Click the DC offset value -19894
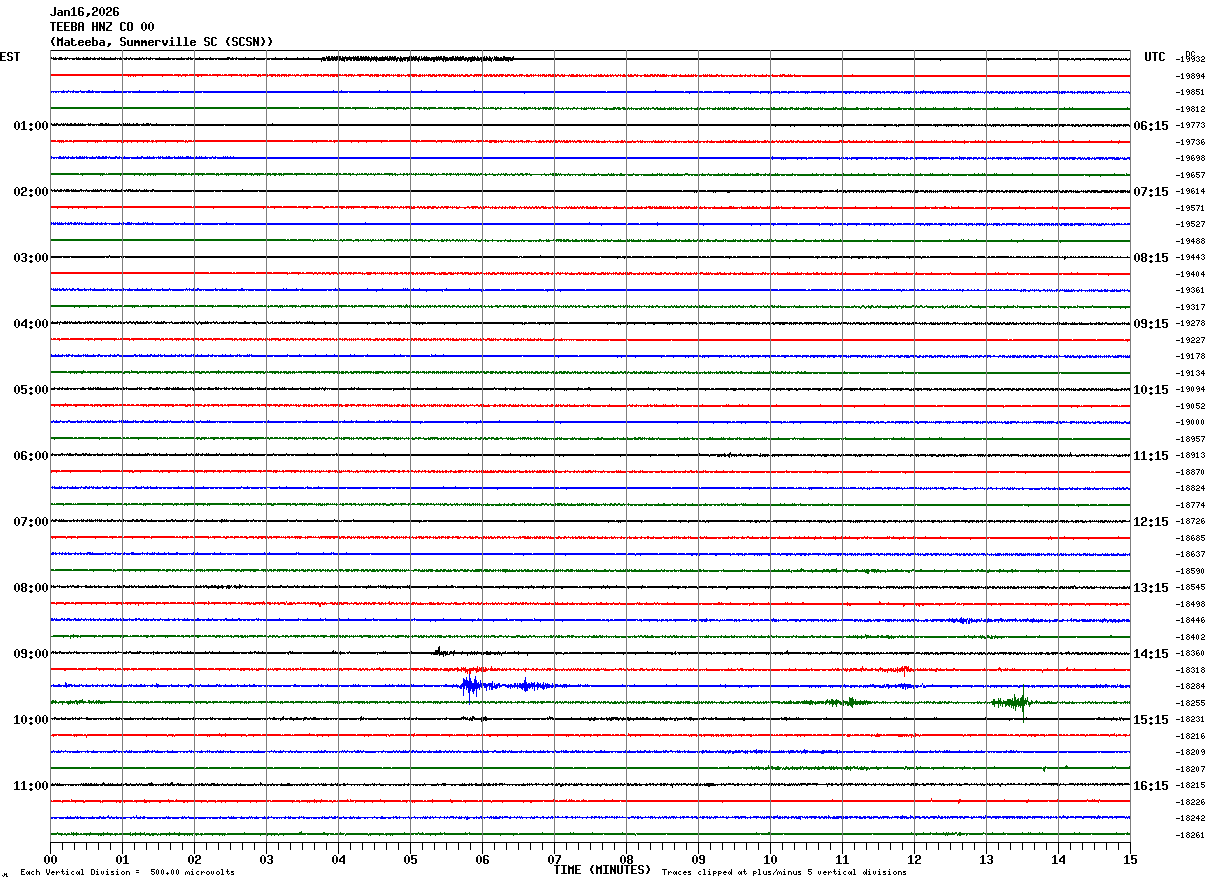 [x=1191, y=77]
